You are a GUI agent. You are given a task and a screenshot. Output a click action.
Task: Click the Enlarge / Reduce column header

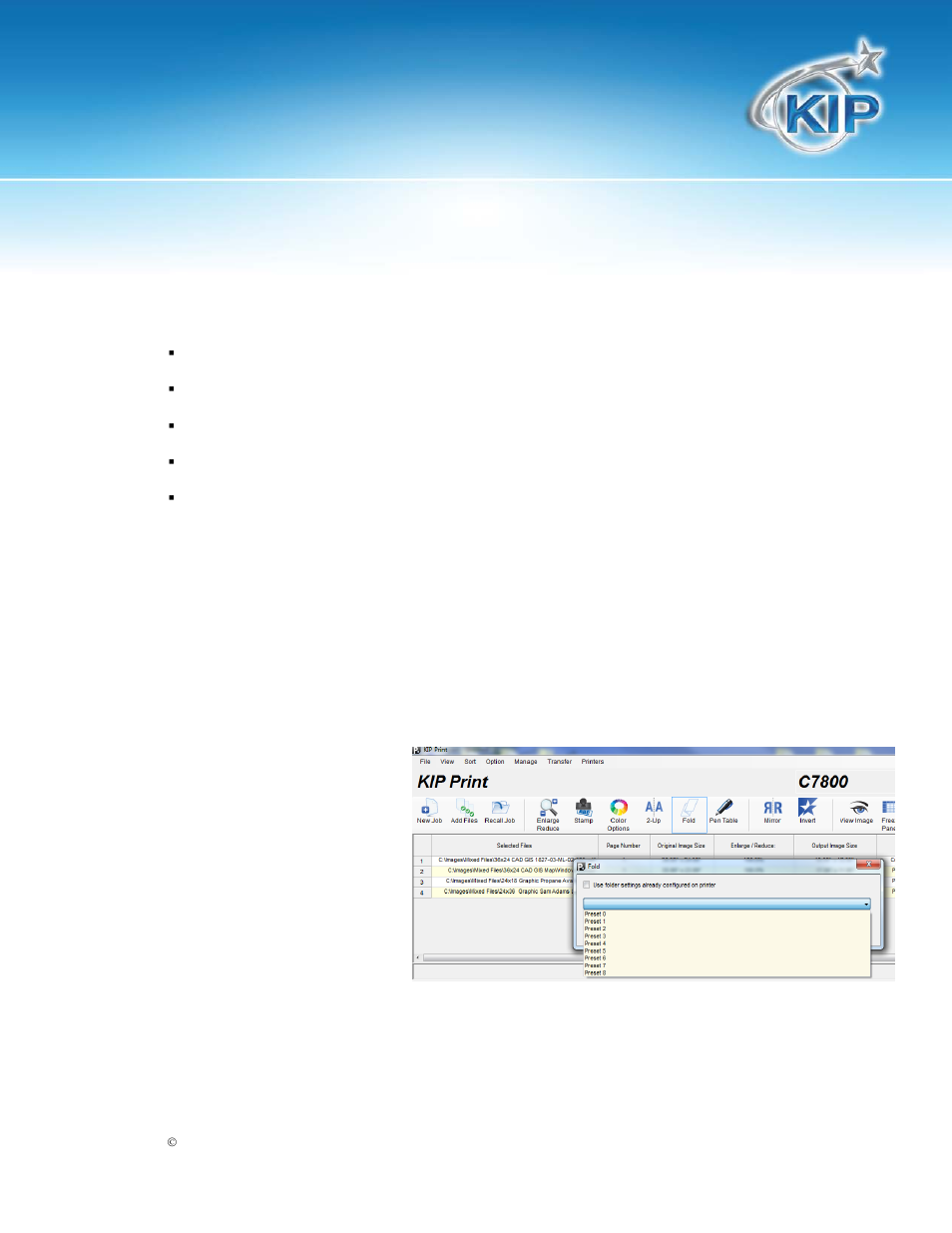click(753, 846)
